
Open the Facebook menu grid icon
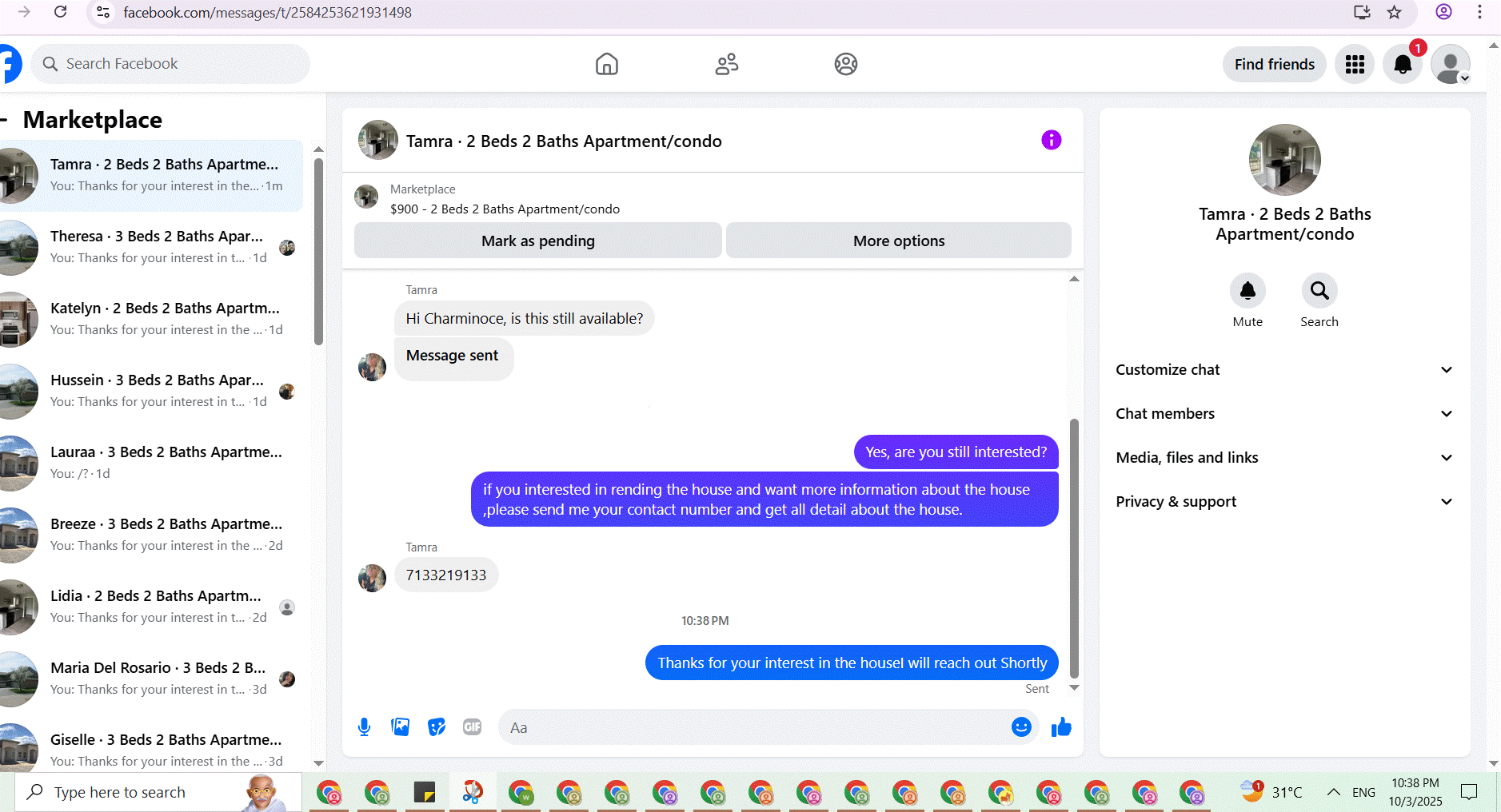pos(1355,64)
